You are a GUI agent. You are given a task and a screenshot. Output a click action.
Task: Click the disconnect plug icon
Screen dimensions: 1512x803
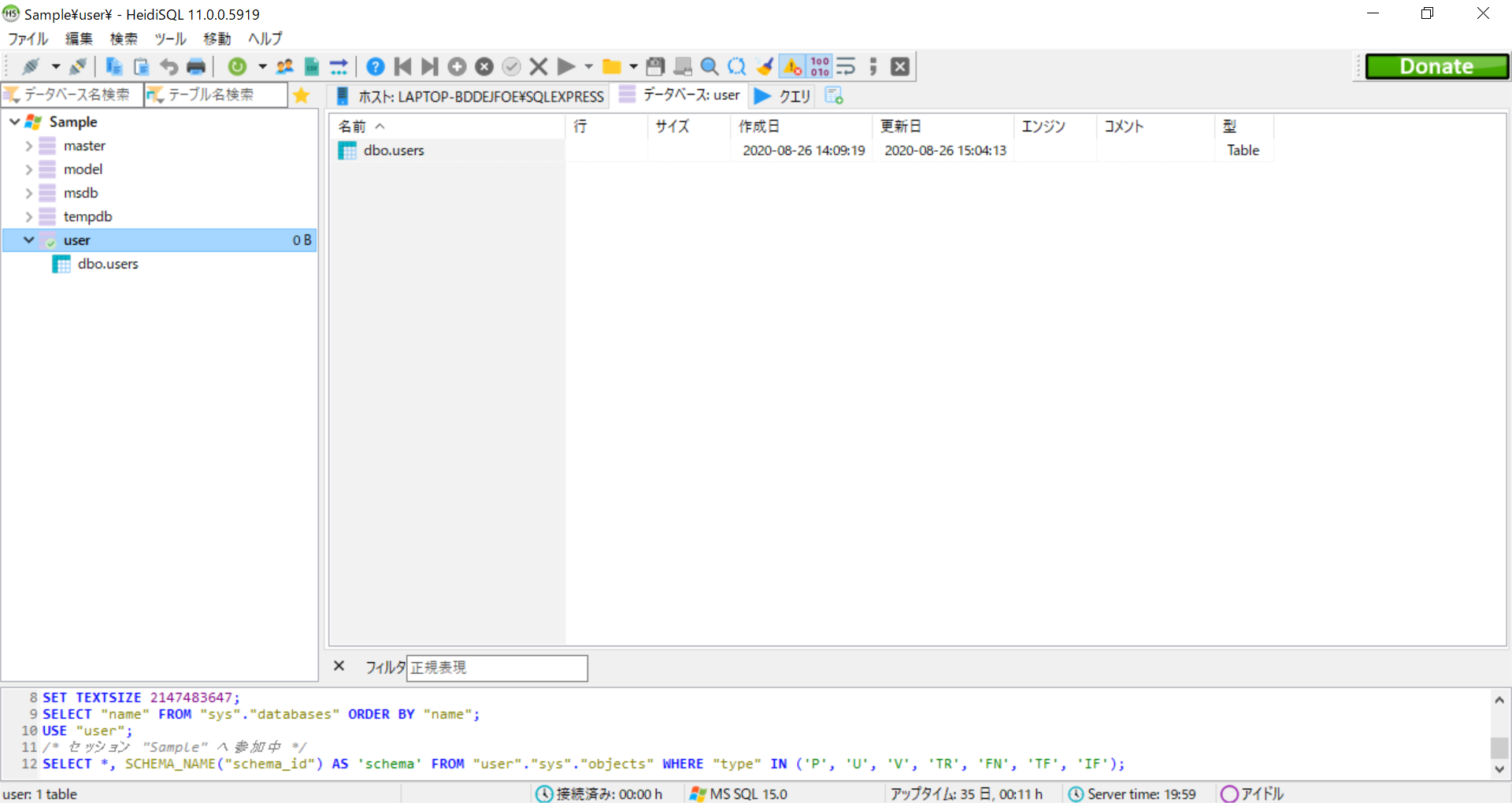click(77, 67)
